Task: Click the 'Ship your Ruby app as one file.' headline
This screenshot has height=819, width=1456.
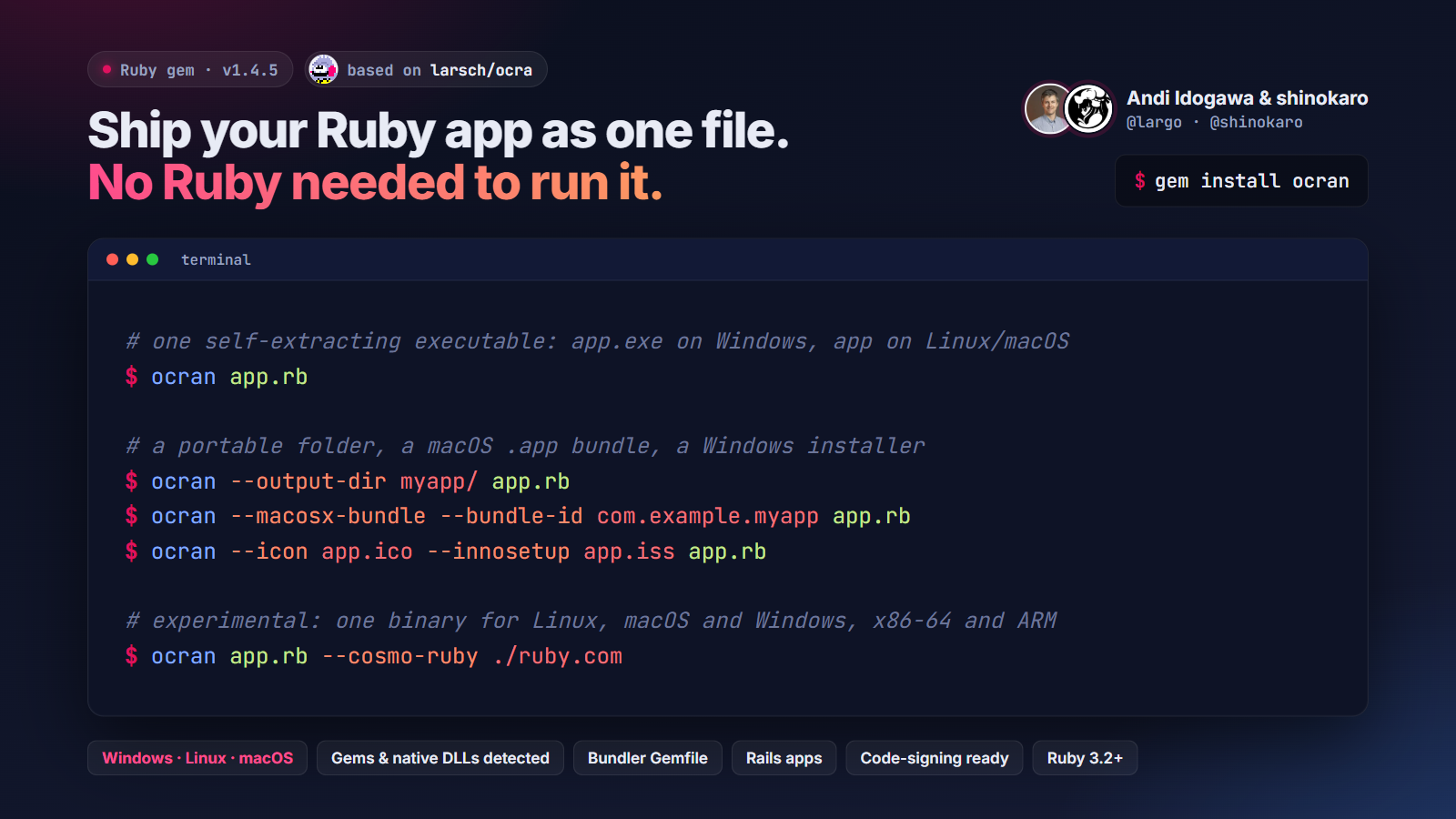Action: click(438, 130)
